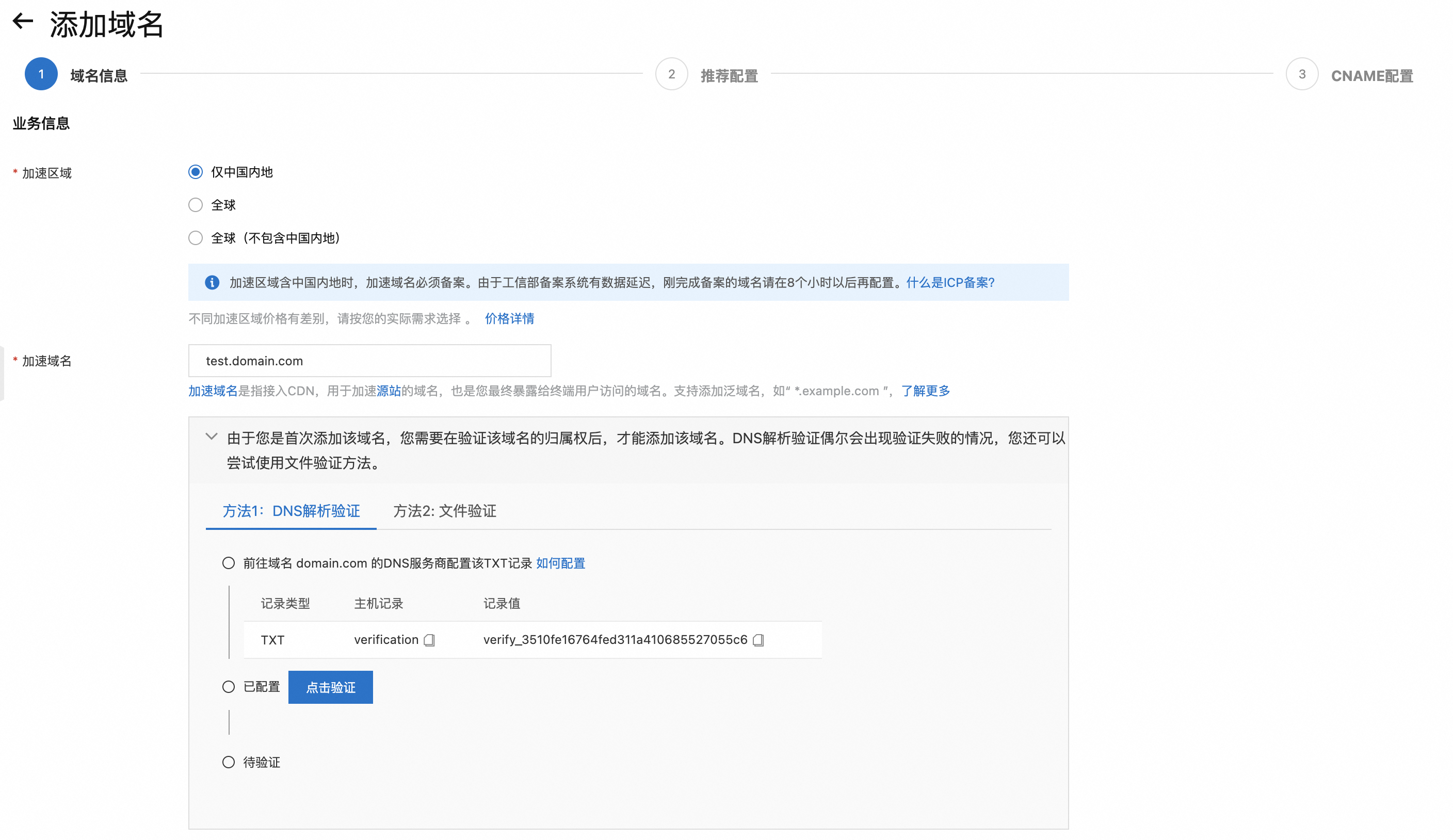Open 价格详情 pricing link
The image size is (1453, 840).
click(x=509, y=319)
